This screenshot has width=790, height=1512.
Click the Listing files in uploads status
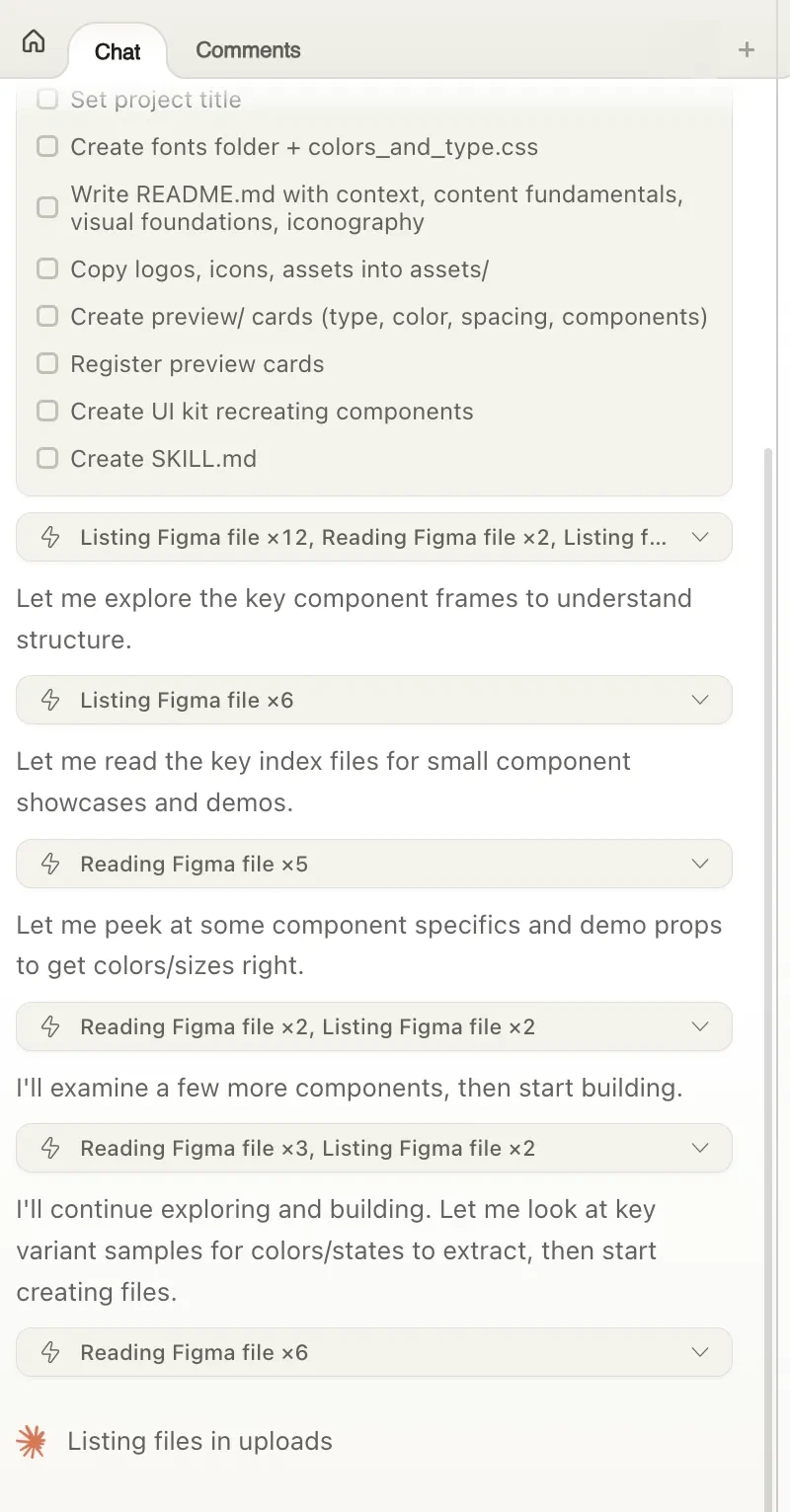199,1441
